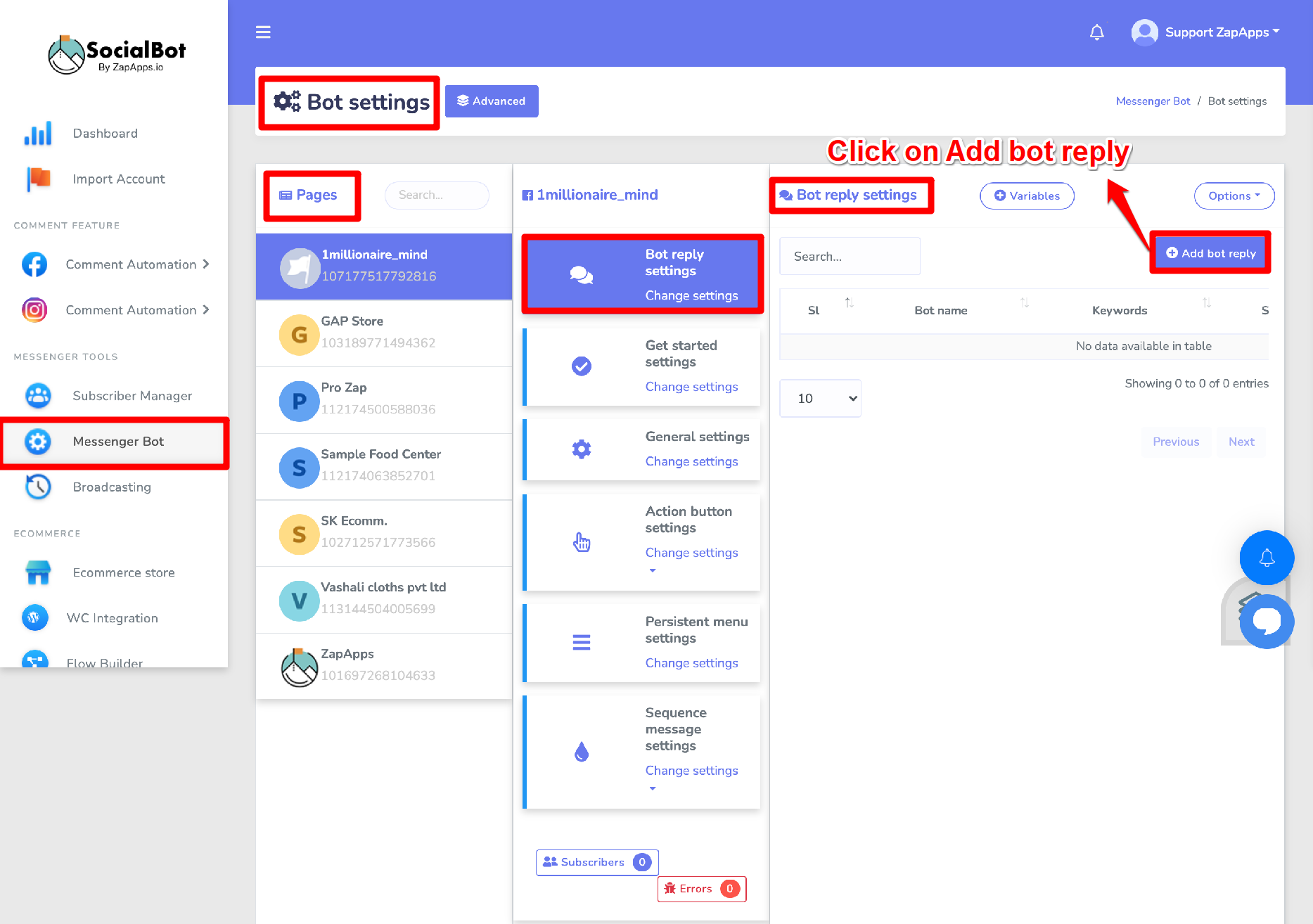
Task: Click the Facebook Comment Automation icon
Action: click(x=34, y=264)
